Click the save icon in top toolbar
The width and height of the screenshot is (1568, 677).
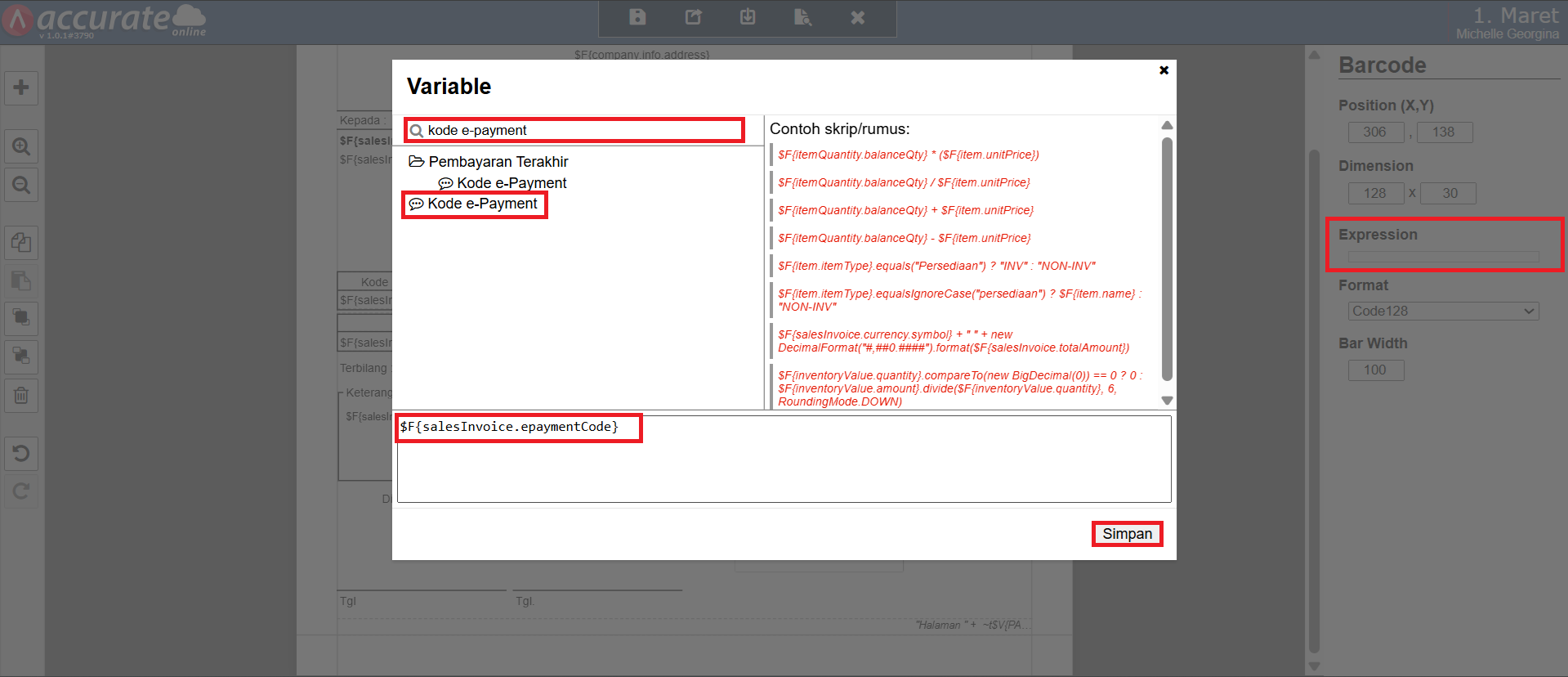(637, 17)
